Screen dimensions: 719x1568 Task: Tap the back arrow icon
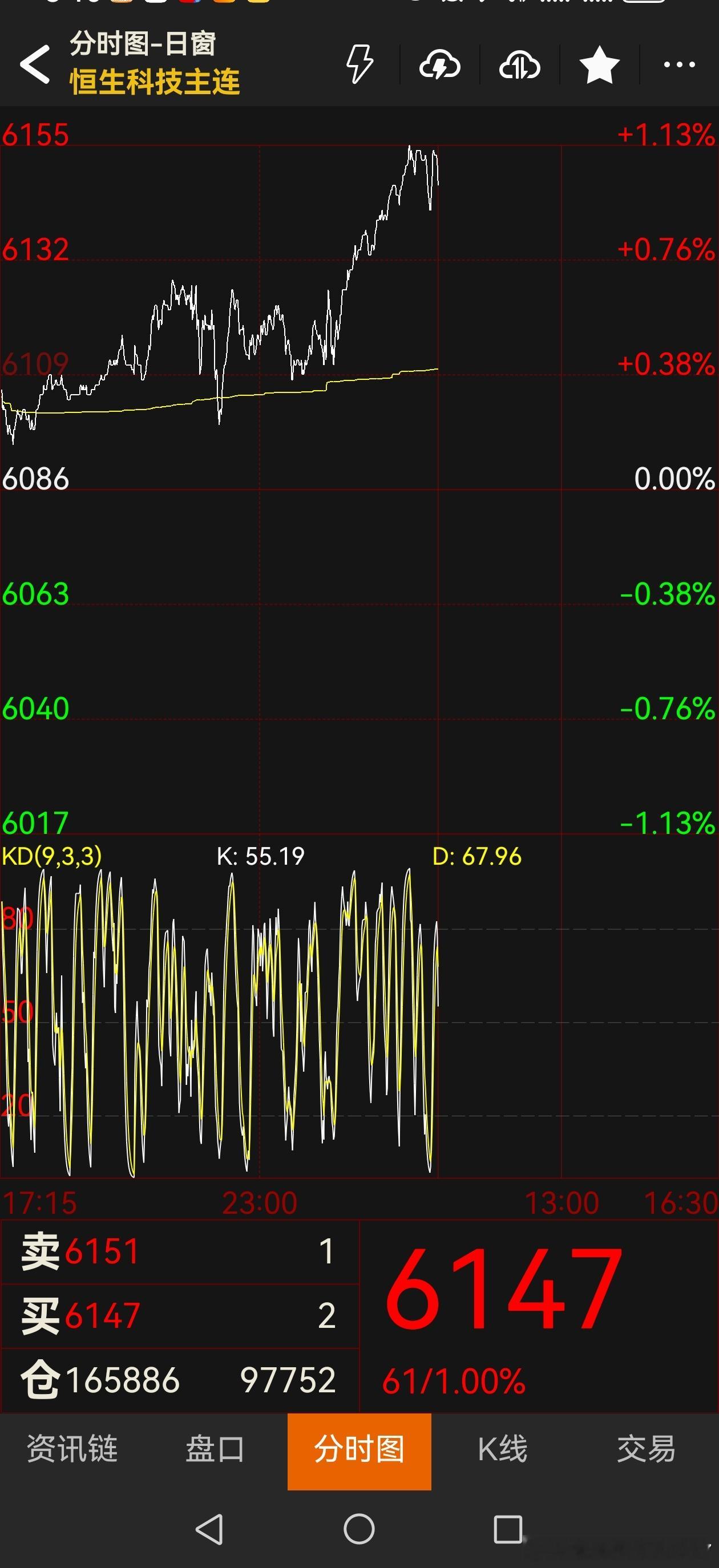[x=35, y=64]
